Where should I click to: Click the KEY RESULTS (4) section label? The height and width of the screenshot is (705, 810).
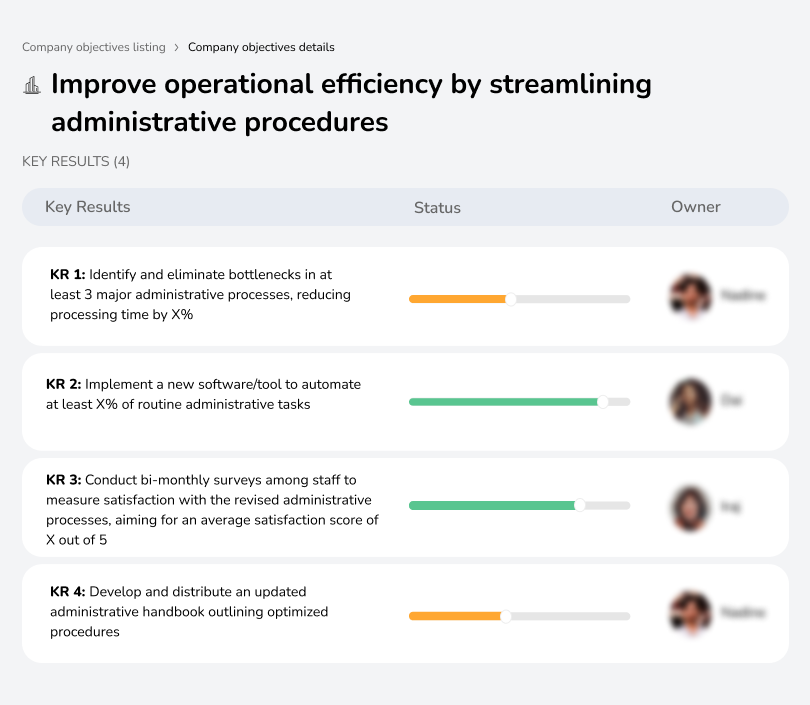pyautogui.click(x=76, y=161)
